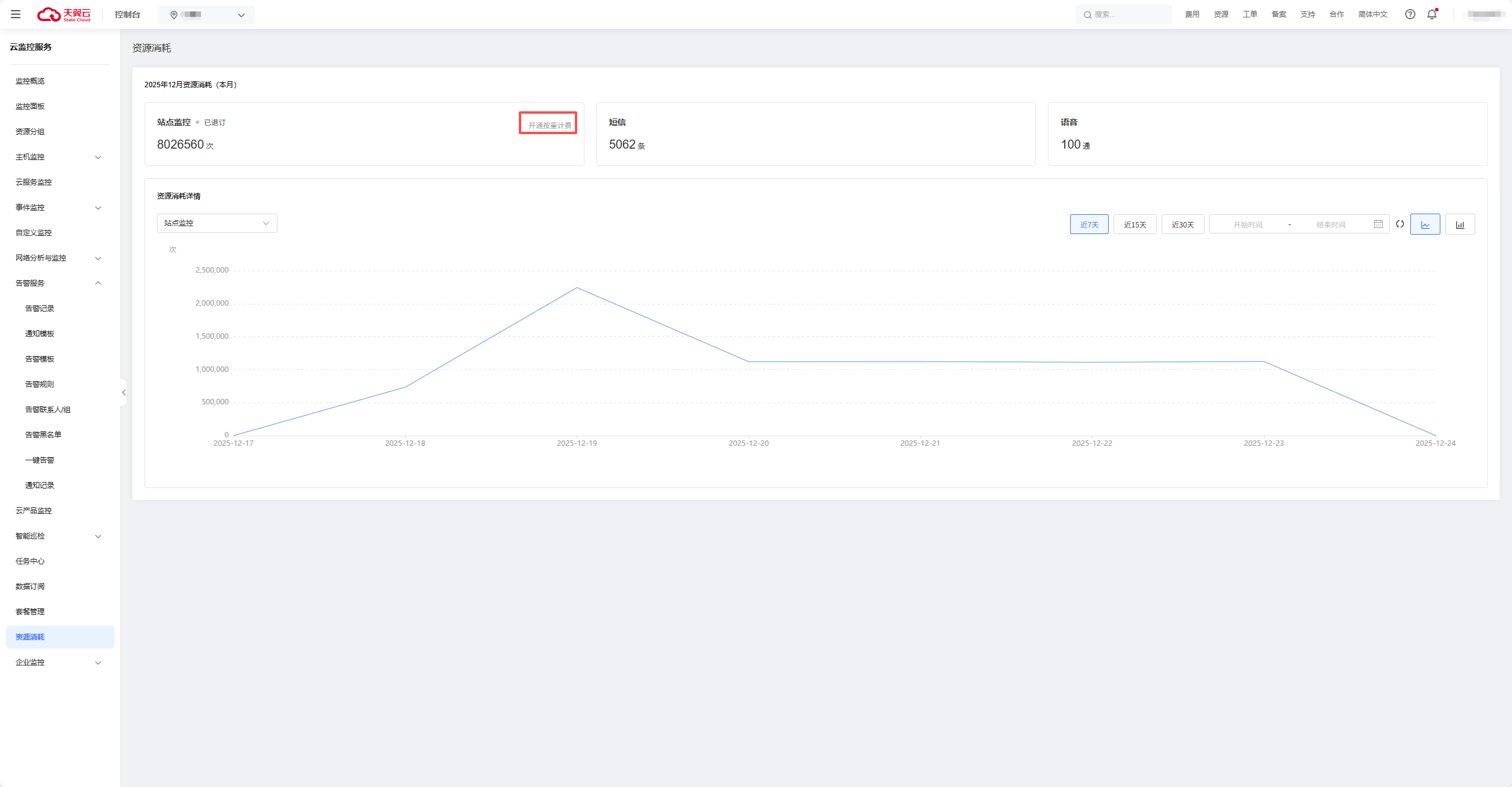This screenshot has height=787, width=1512.
Task: Go to 套餐管理 in the sidebar
Action: coord(30,612)
